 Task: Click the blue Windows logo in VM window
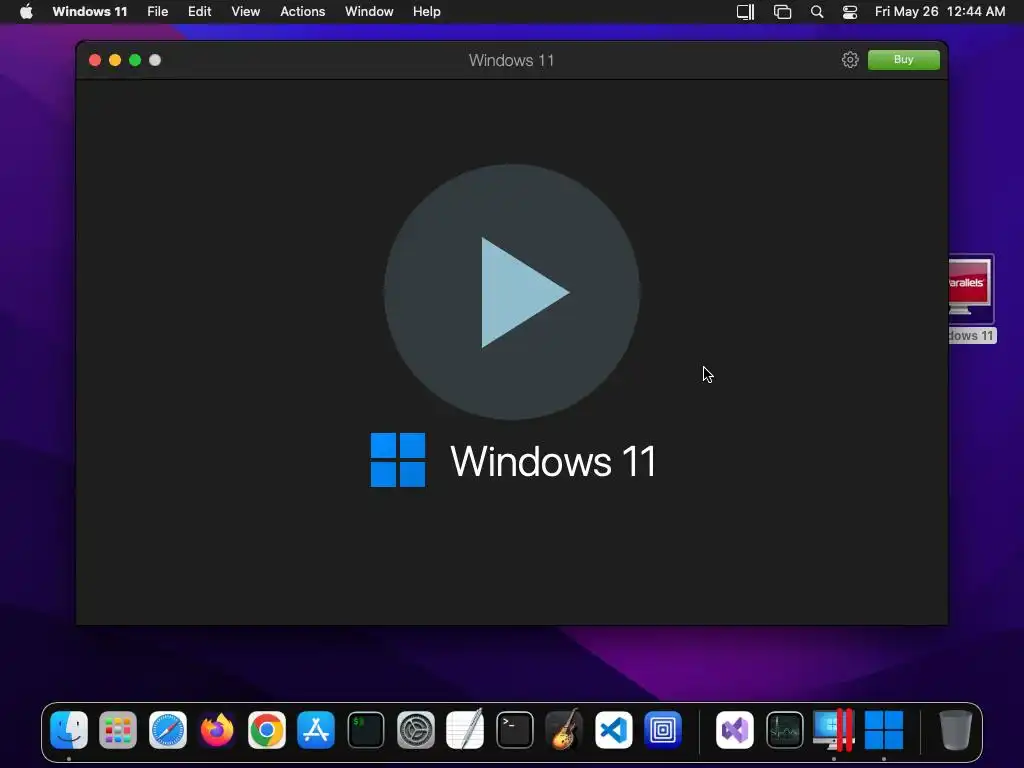click(x=398, y=460)
